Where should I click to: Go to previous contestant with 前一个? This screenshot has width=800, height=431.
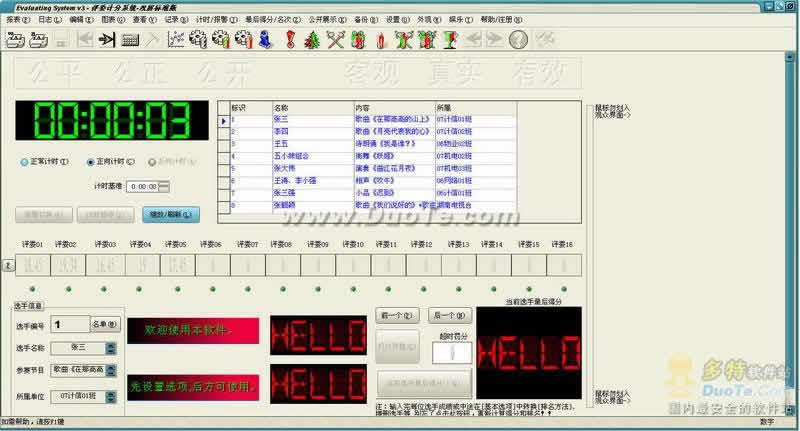(397, 315)
